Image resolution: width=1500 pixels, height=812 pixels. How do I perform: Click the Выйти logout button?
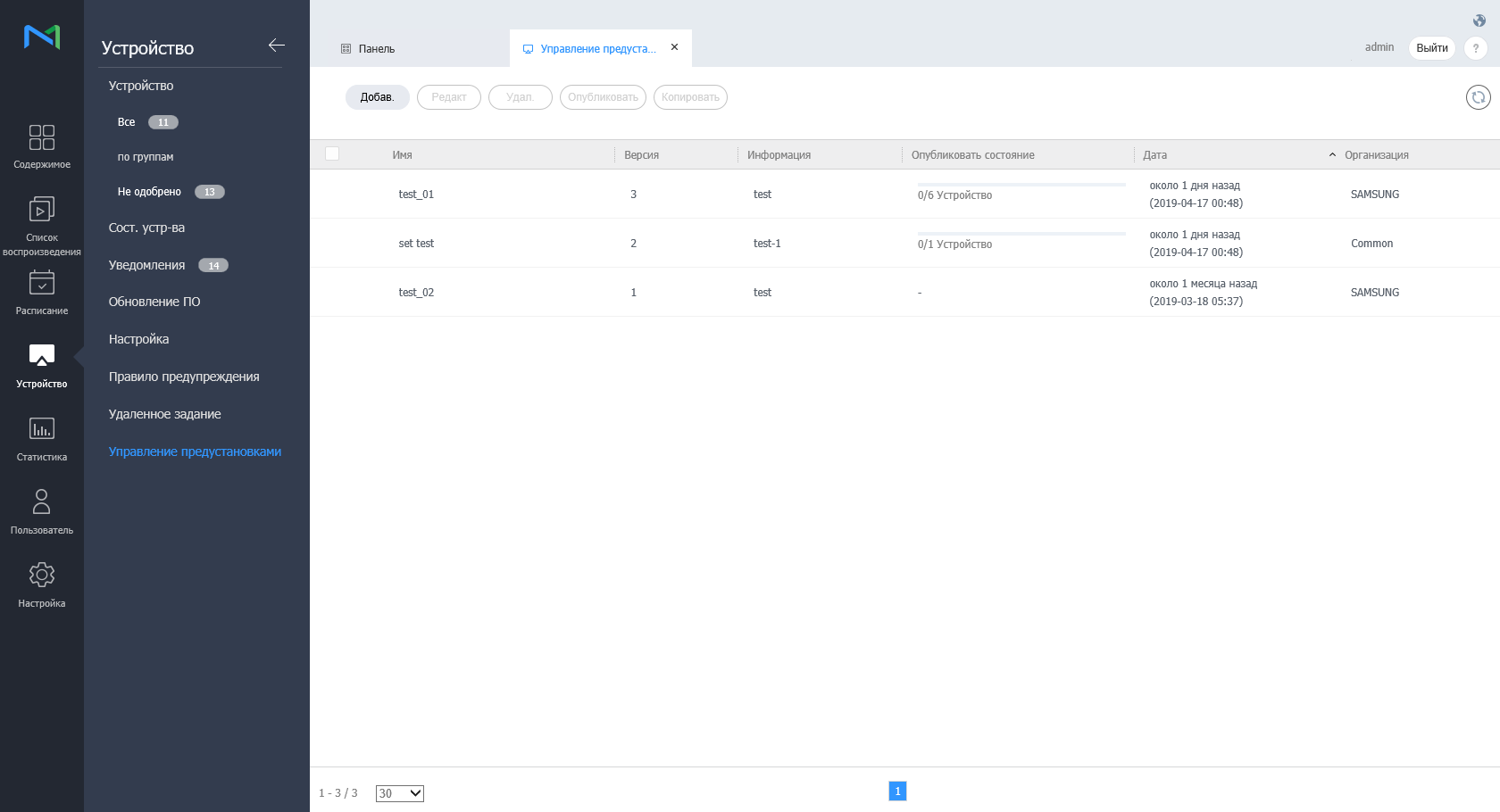pos(1431,48)
